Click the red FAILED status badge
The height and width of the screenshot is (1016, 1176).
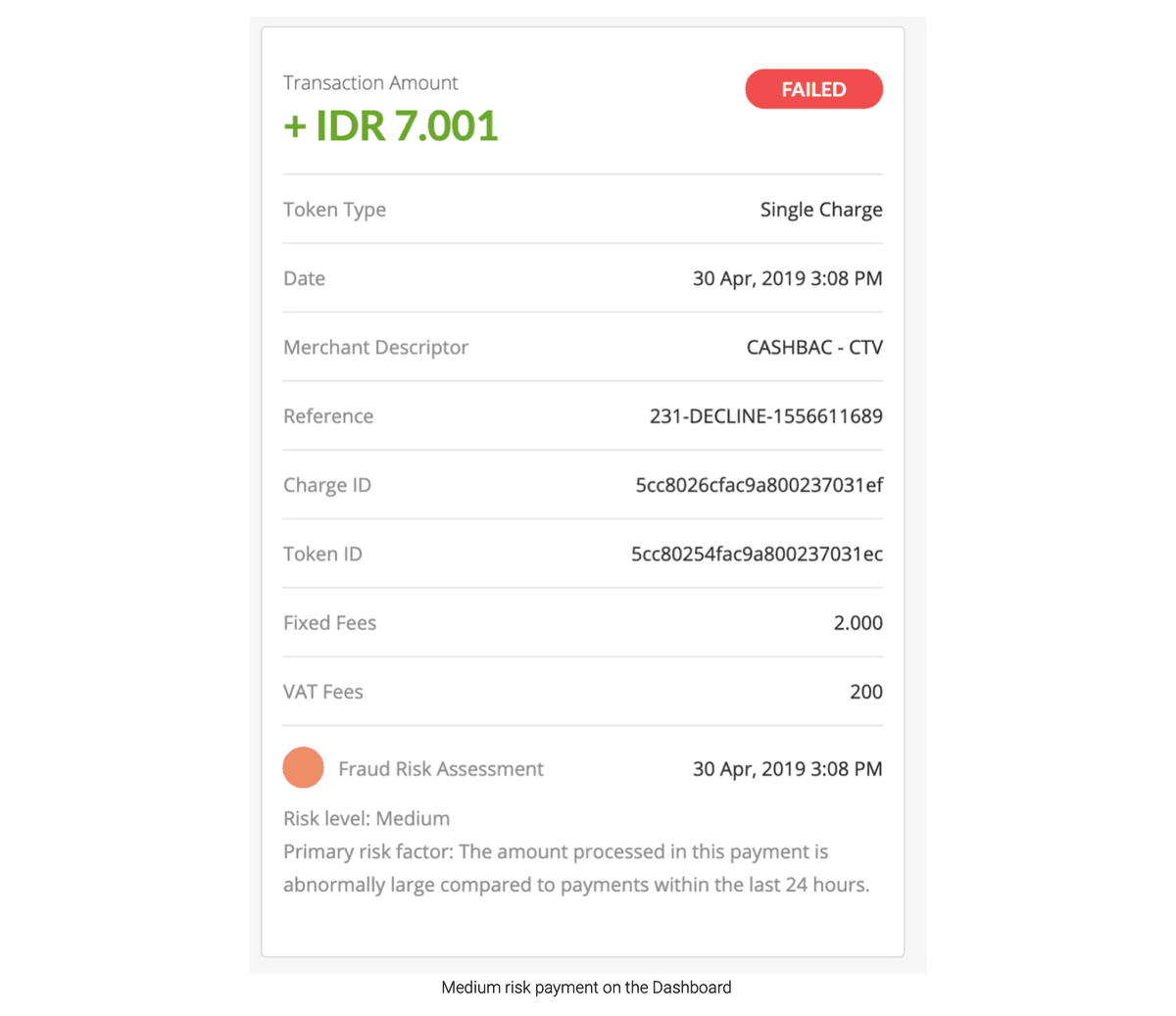tap(813, 89)
